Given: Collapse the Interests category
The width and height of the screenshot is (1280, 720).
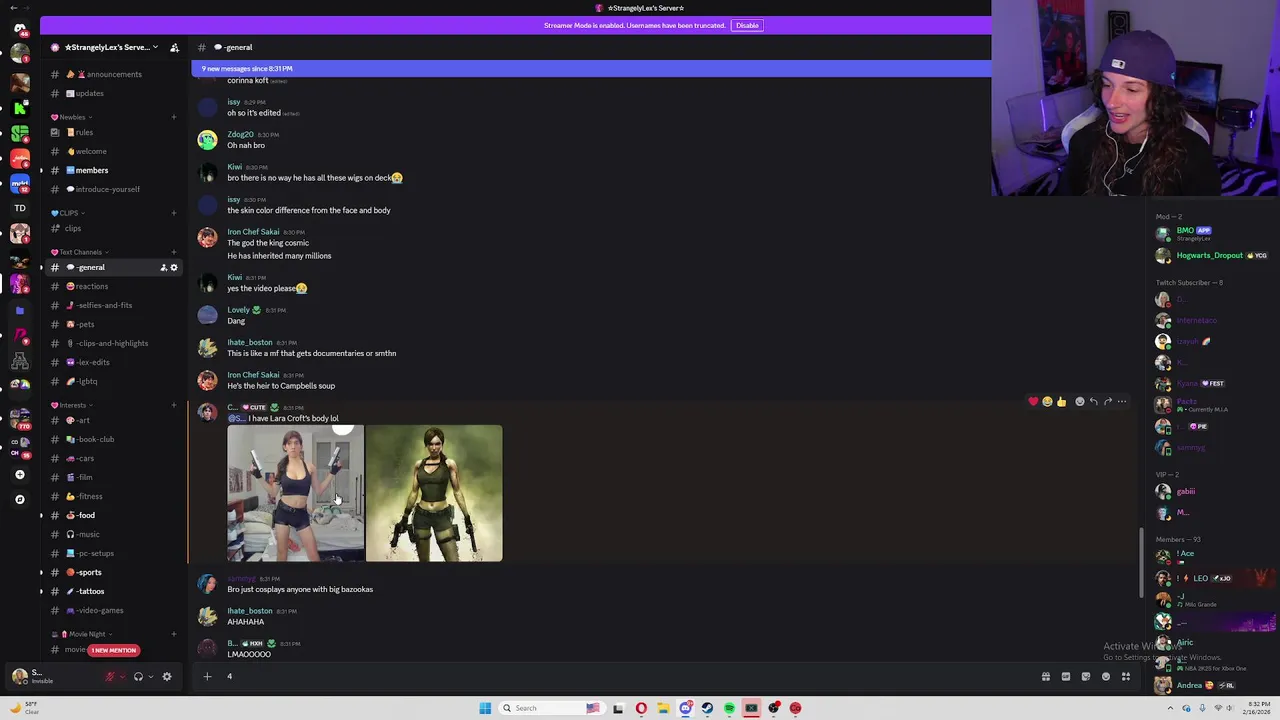Looking at the screenshot, I should point(72,405).
